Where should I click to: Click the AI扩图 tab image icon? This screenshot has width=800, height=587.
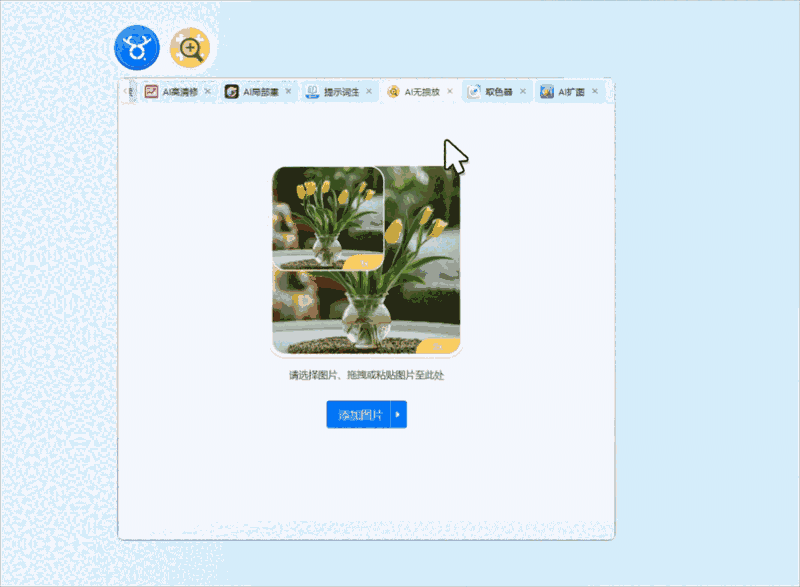click(547, 92)
